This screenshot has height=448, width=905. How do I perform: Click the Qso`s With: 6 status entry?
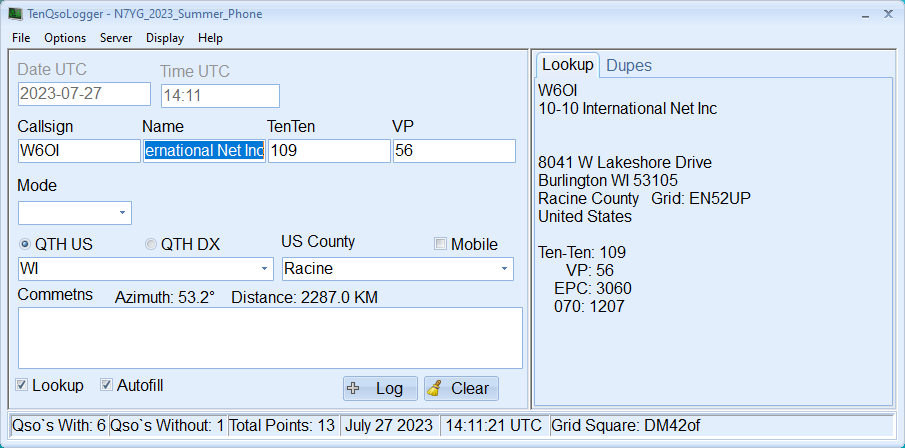59,426
